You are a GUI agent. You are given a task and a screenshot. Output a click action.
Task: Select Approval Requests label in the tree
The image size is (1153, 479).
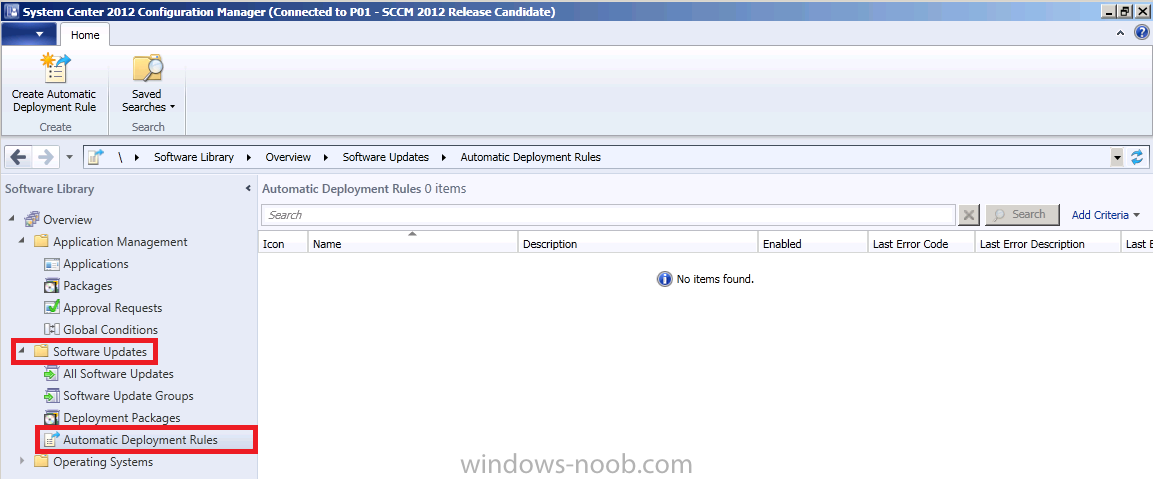[113, 308]
